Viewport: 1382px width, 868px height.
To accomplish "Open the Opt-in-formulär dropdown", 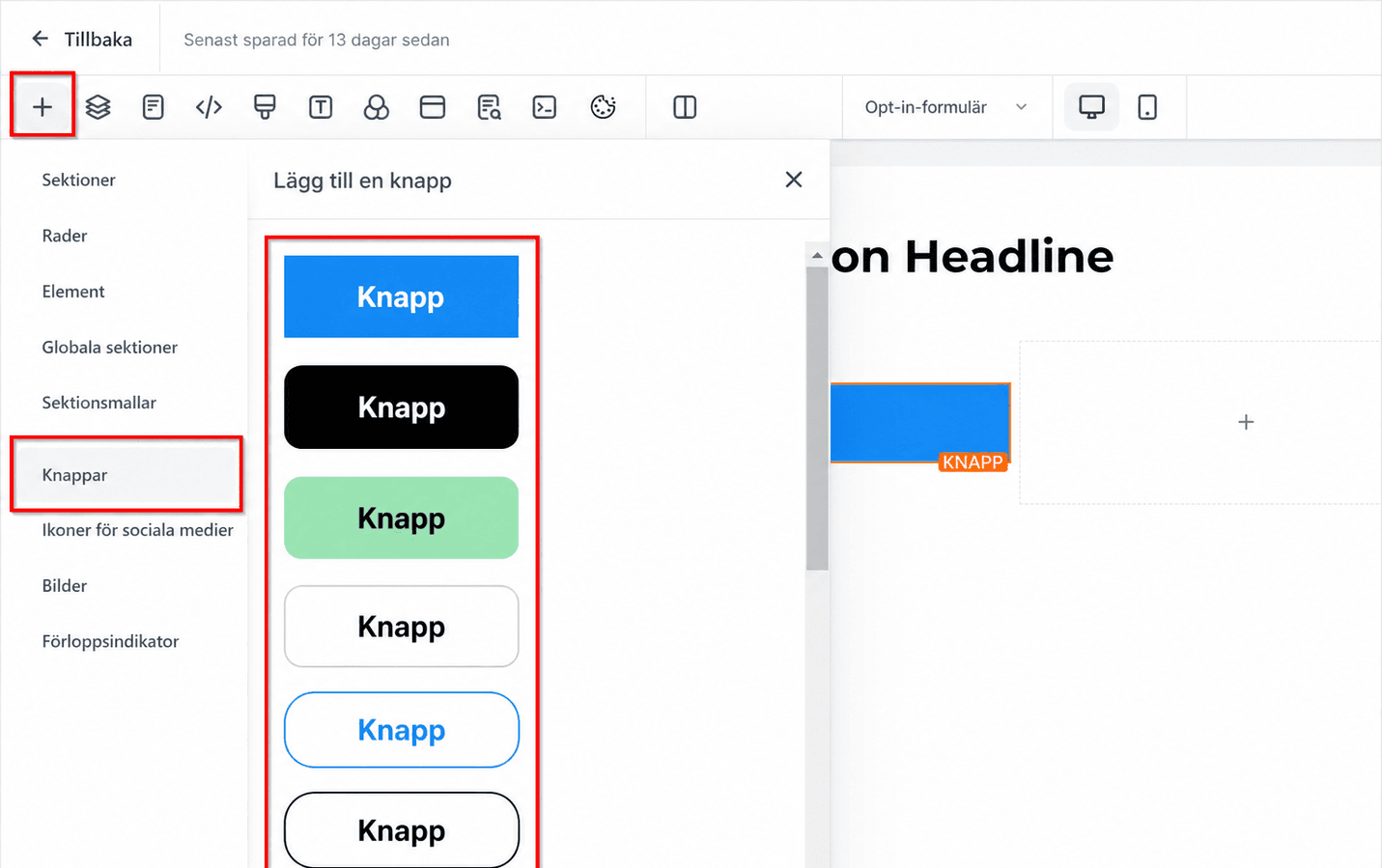I will point(945,107).
